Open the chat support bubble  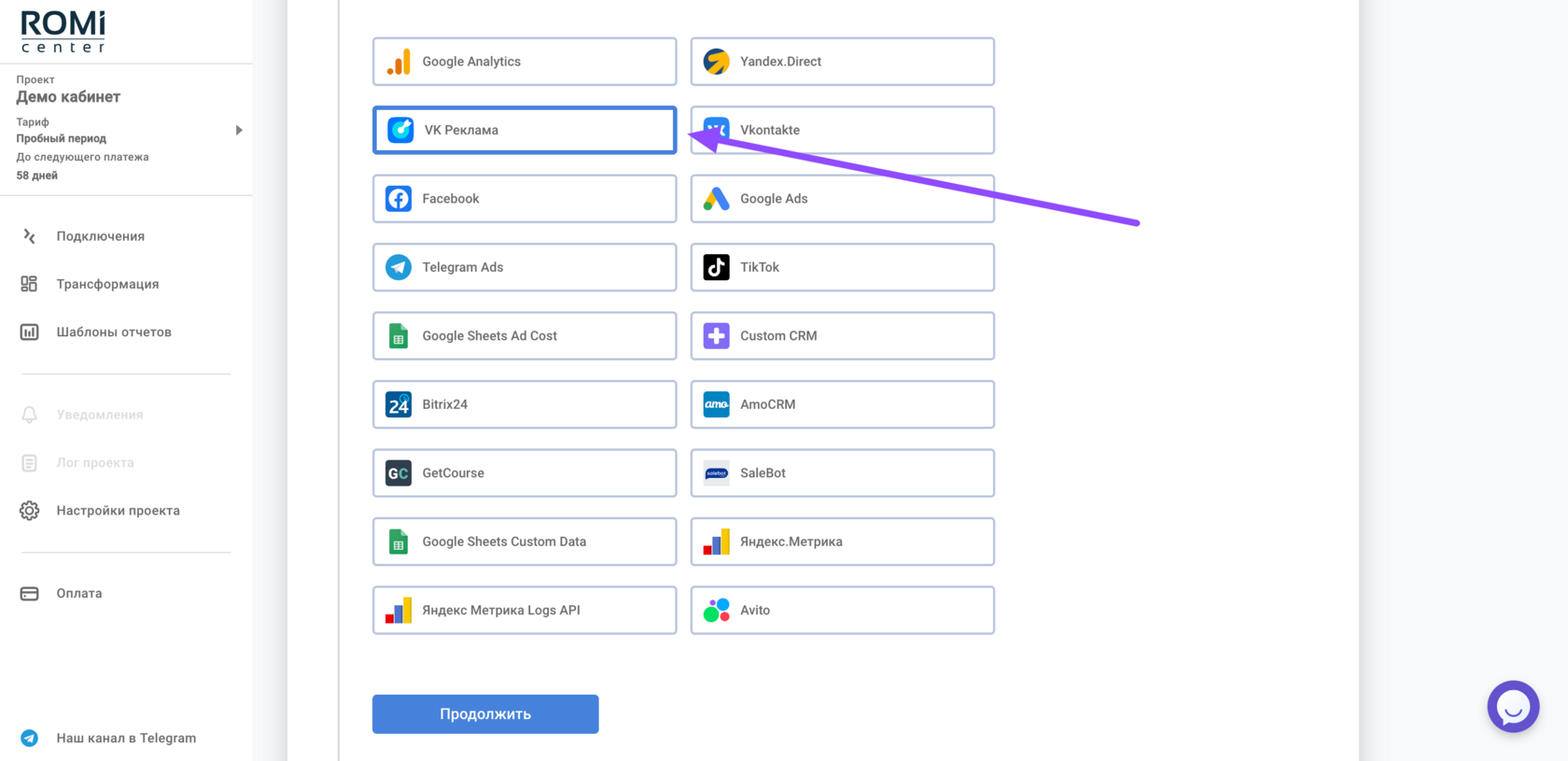tap(1513, 707)
